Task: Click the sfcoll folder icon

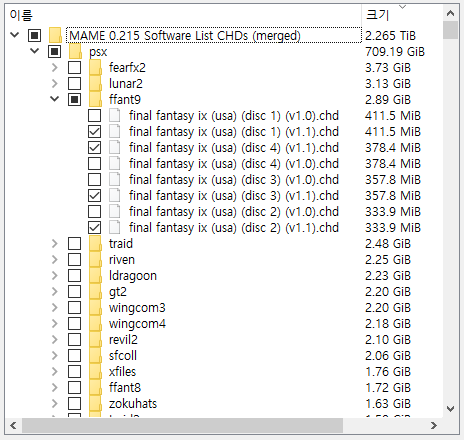Action: coord(95,355)
